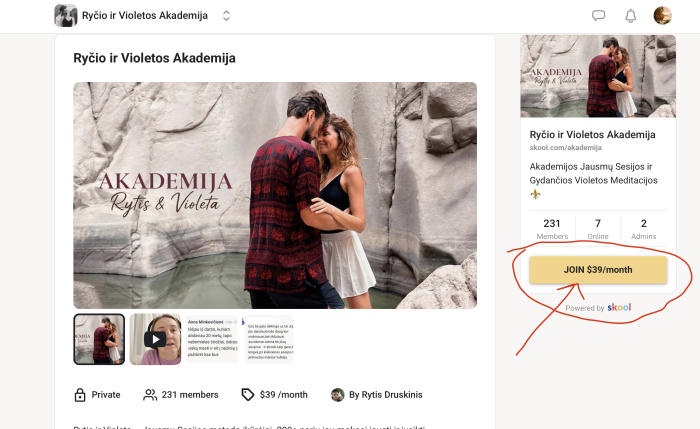Click JOIN $39/month button
The image size is (700, 429).
598,270
